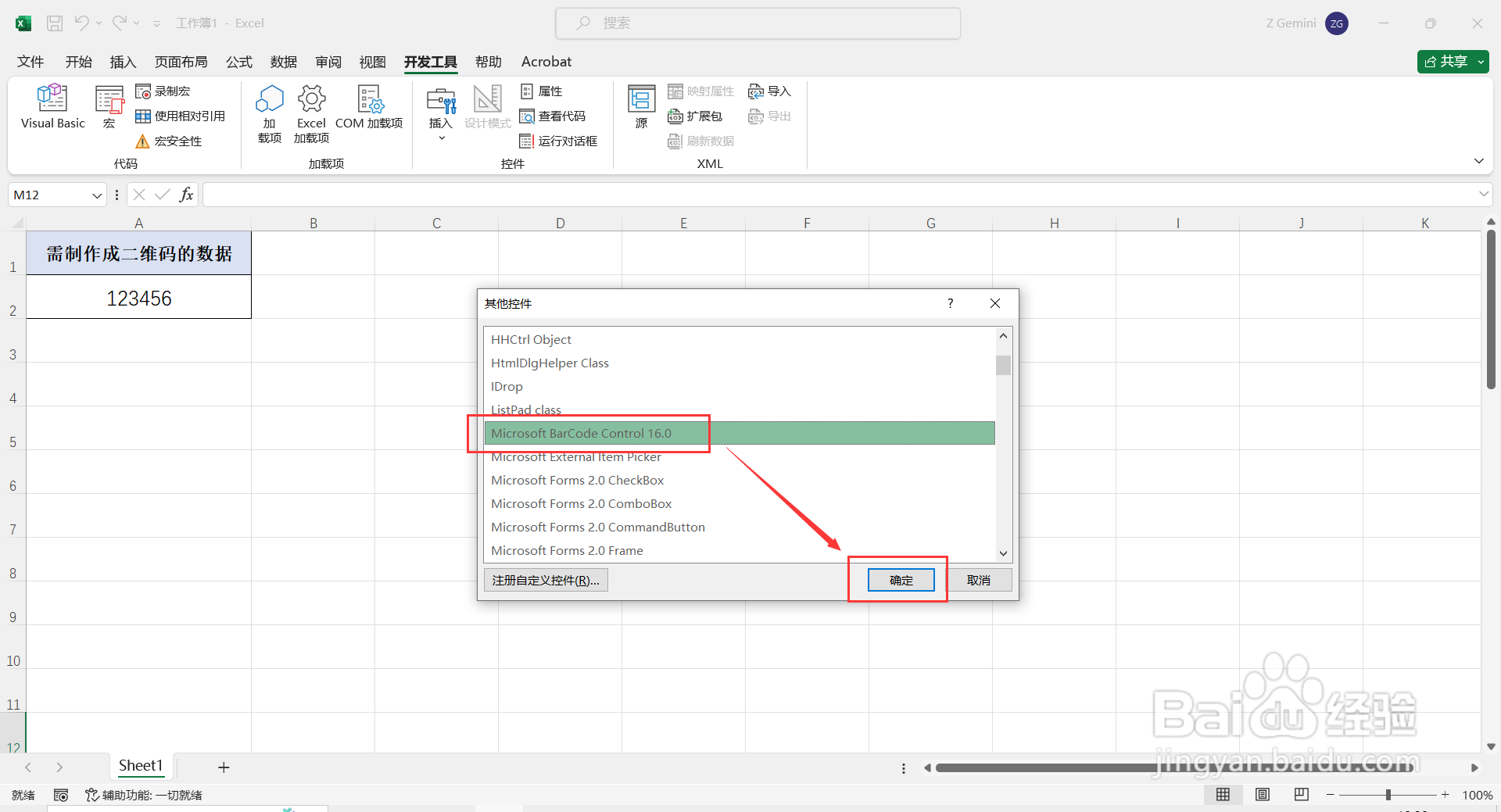Click the Share (共享) button
Image resolution: width=1501 pixels, height=812 pixels.
pyautogui.click(x=1453, y=61)
